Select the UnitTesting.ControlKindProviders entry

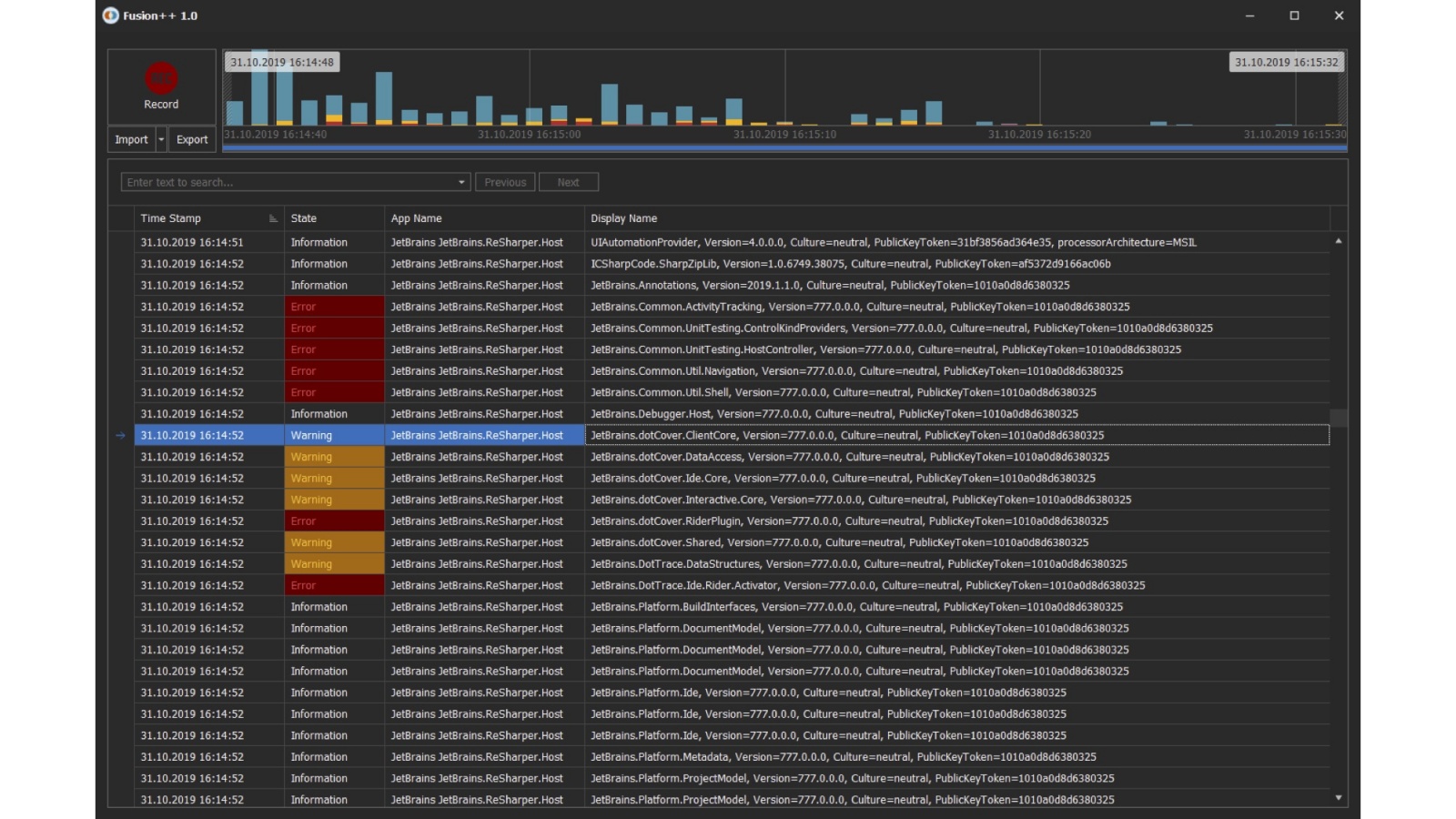click(x=732, y=329)
